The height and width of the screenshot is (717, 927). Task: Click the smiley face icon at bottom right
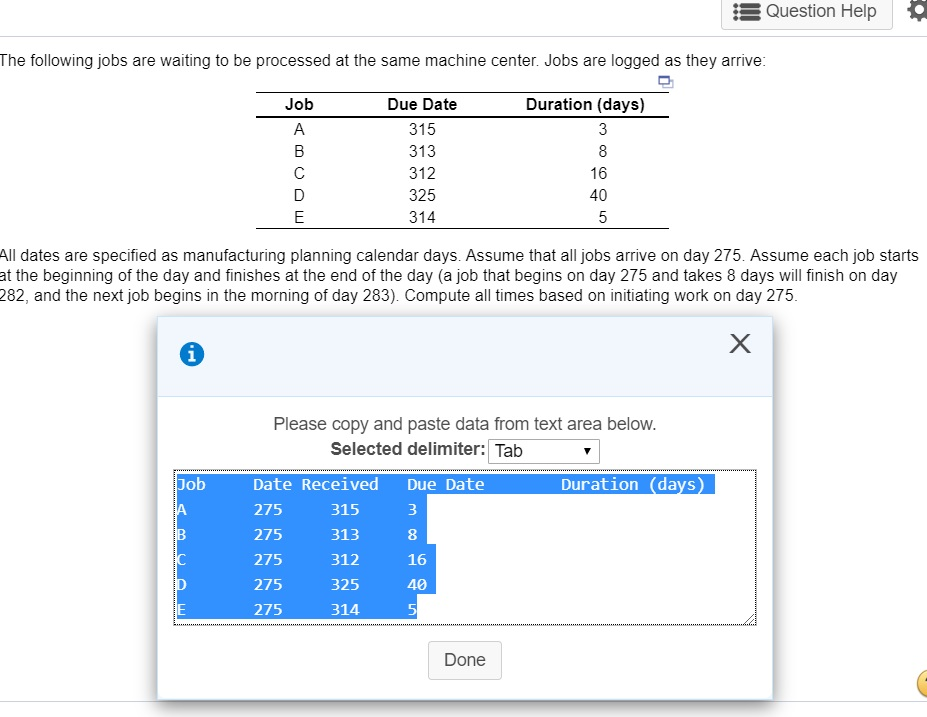pos(922,683)
